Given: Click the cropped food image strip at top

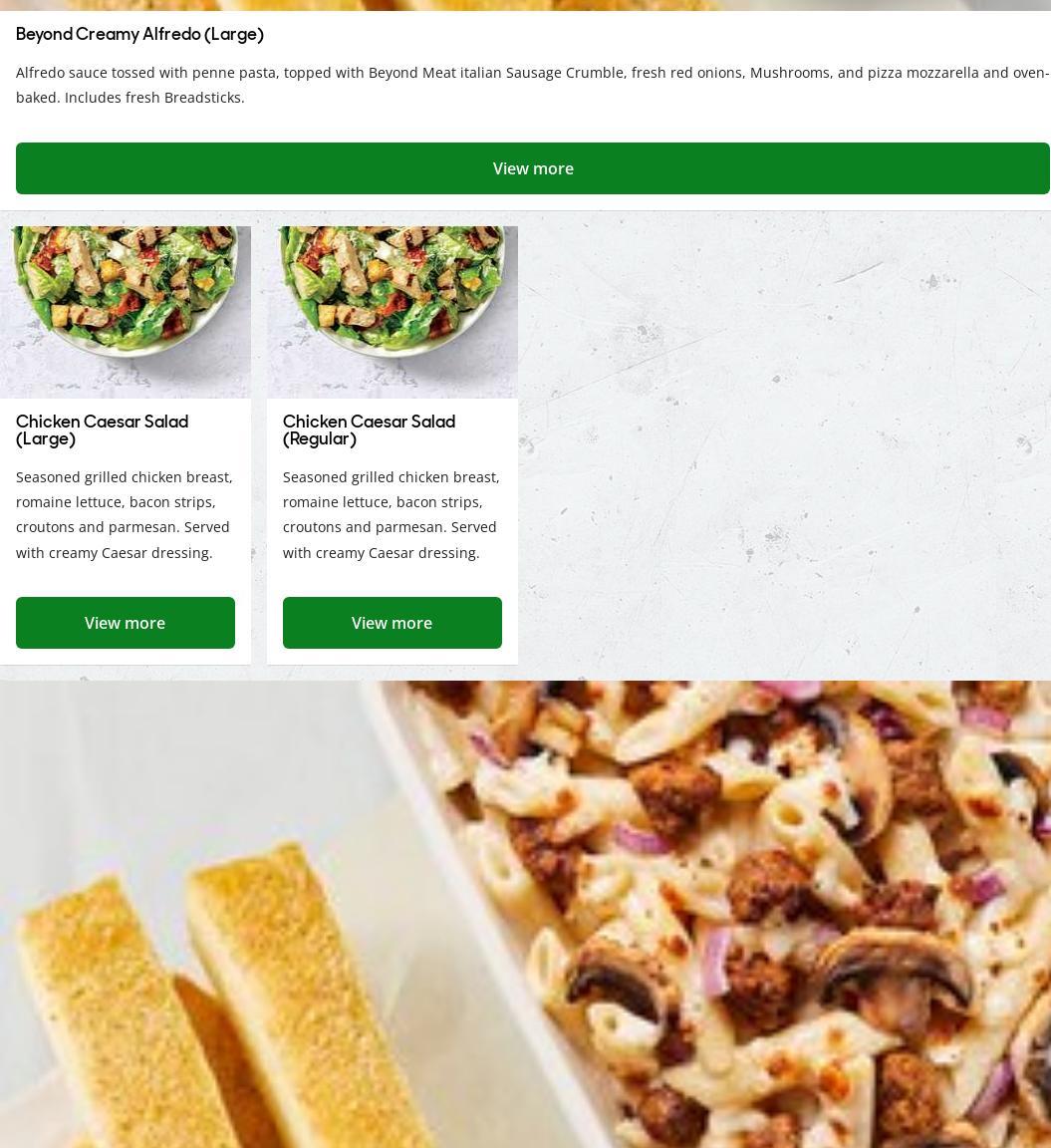Looking at the screenshot, I should (x=526, y=5).
